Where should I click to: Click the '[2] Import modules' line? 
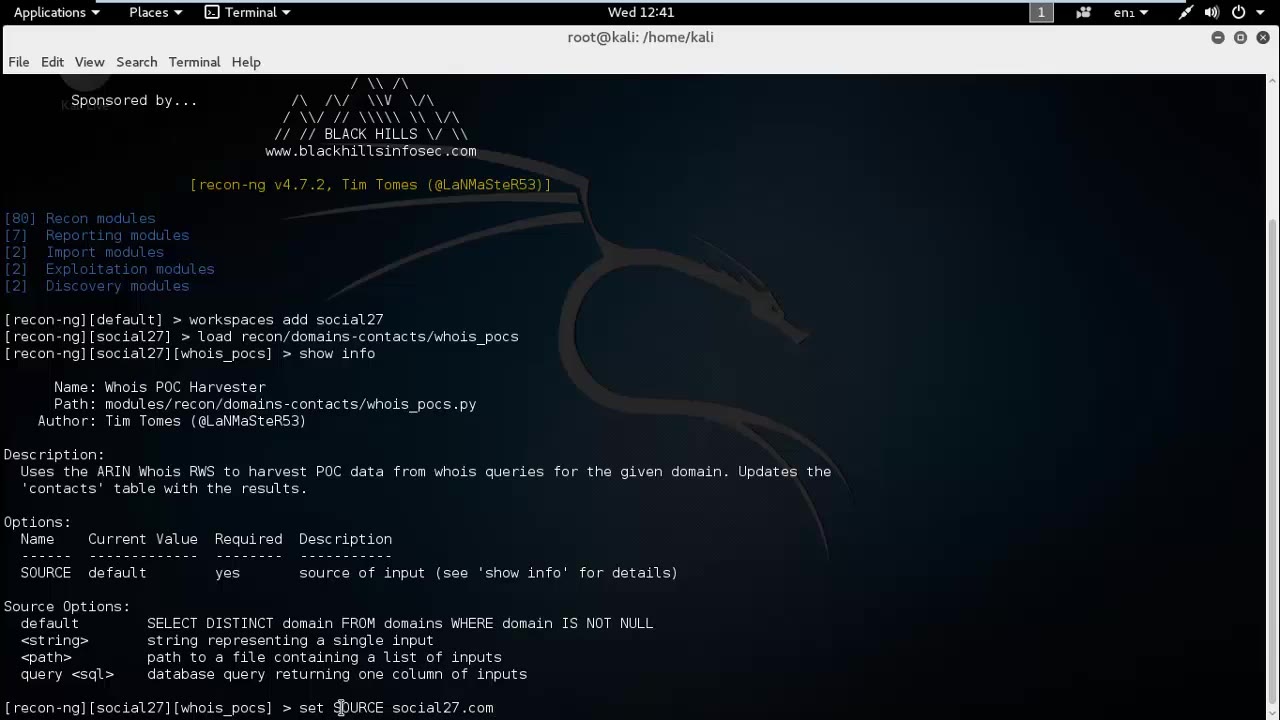point(84,252)
